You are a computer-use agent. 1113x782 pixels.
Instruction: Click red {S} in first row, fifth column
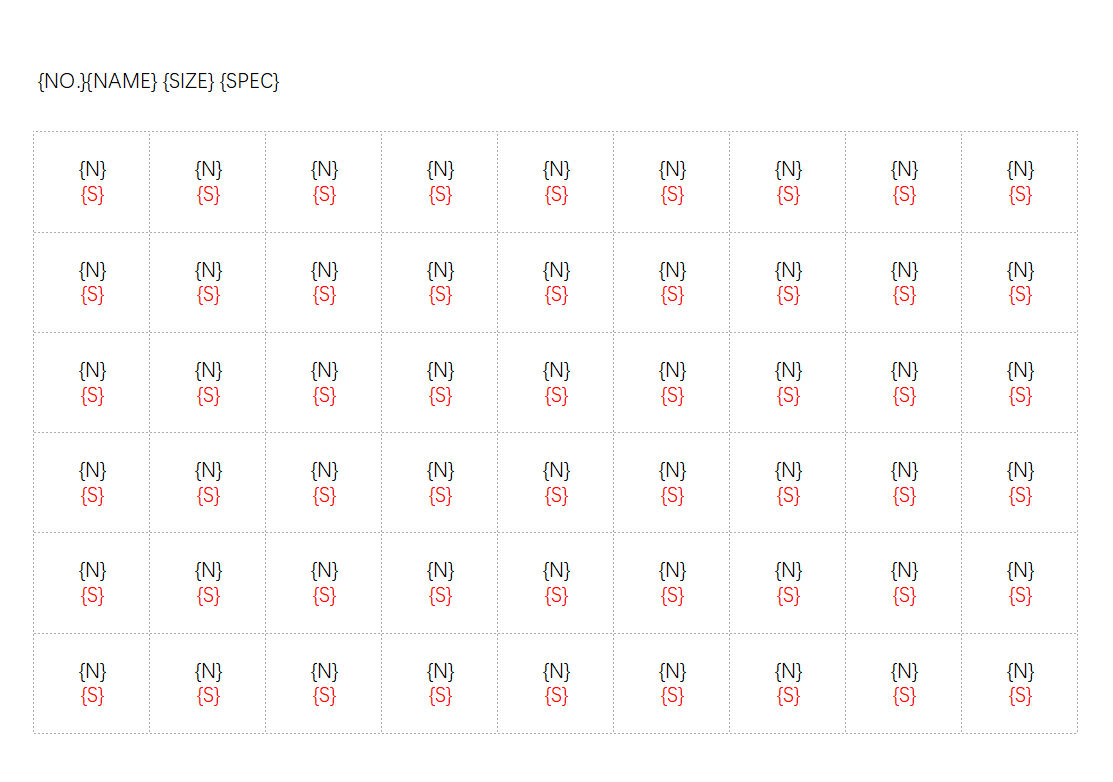556,195
